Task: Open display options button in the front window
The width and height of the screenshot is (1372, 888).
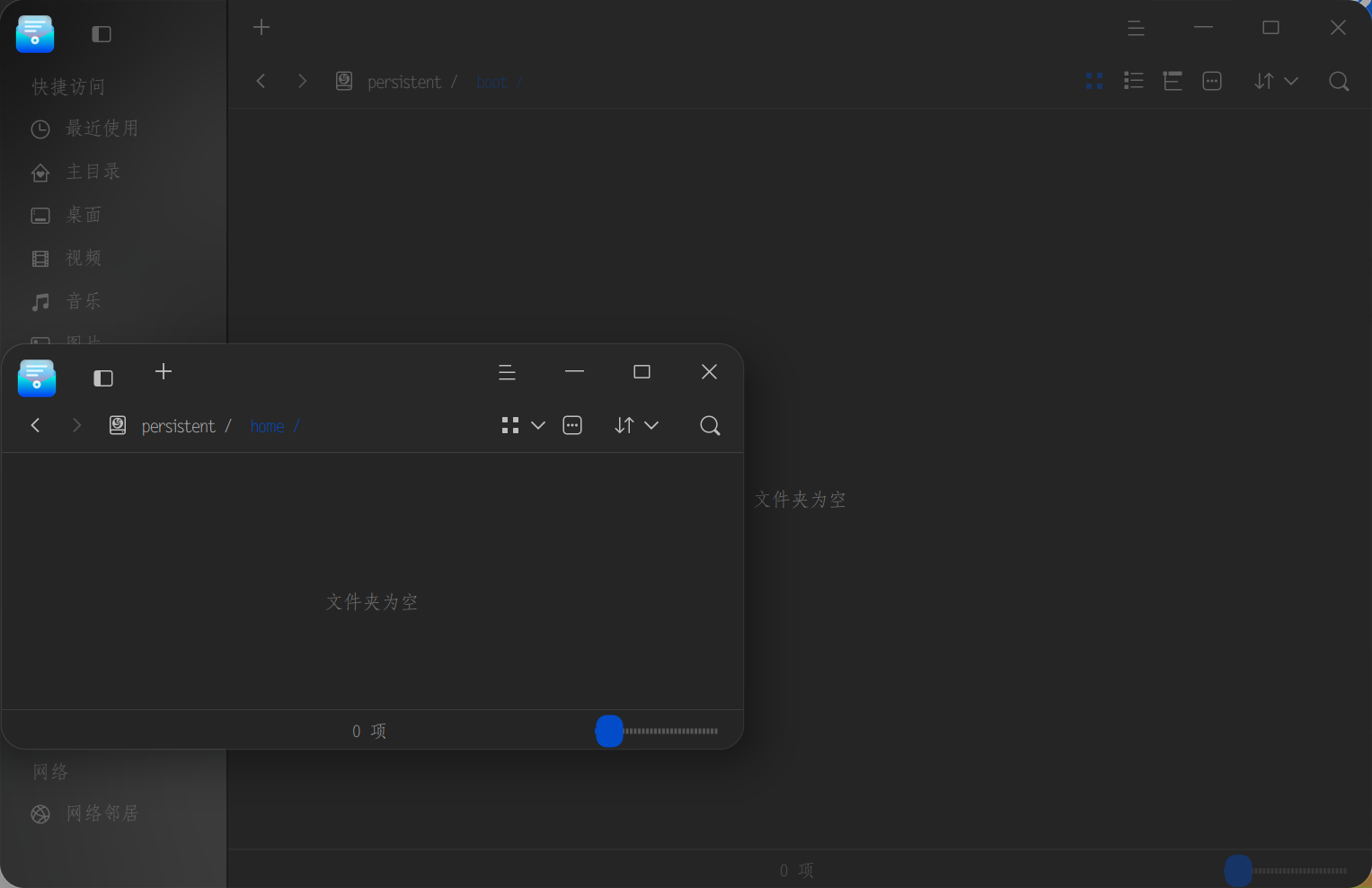Action: click(x=572, y=425)
